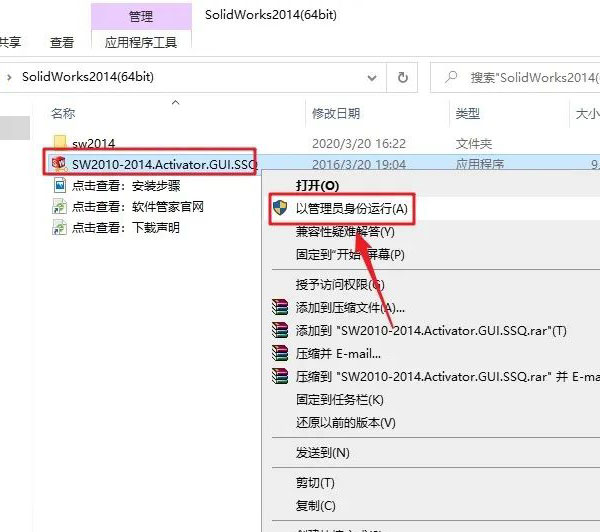Click the breadcrumb chevron before SolidWorks2014(64bit)
The height and width of the screenshot is (532, 600).
(x=9, y=77)
